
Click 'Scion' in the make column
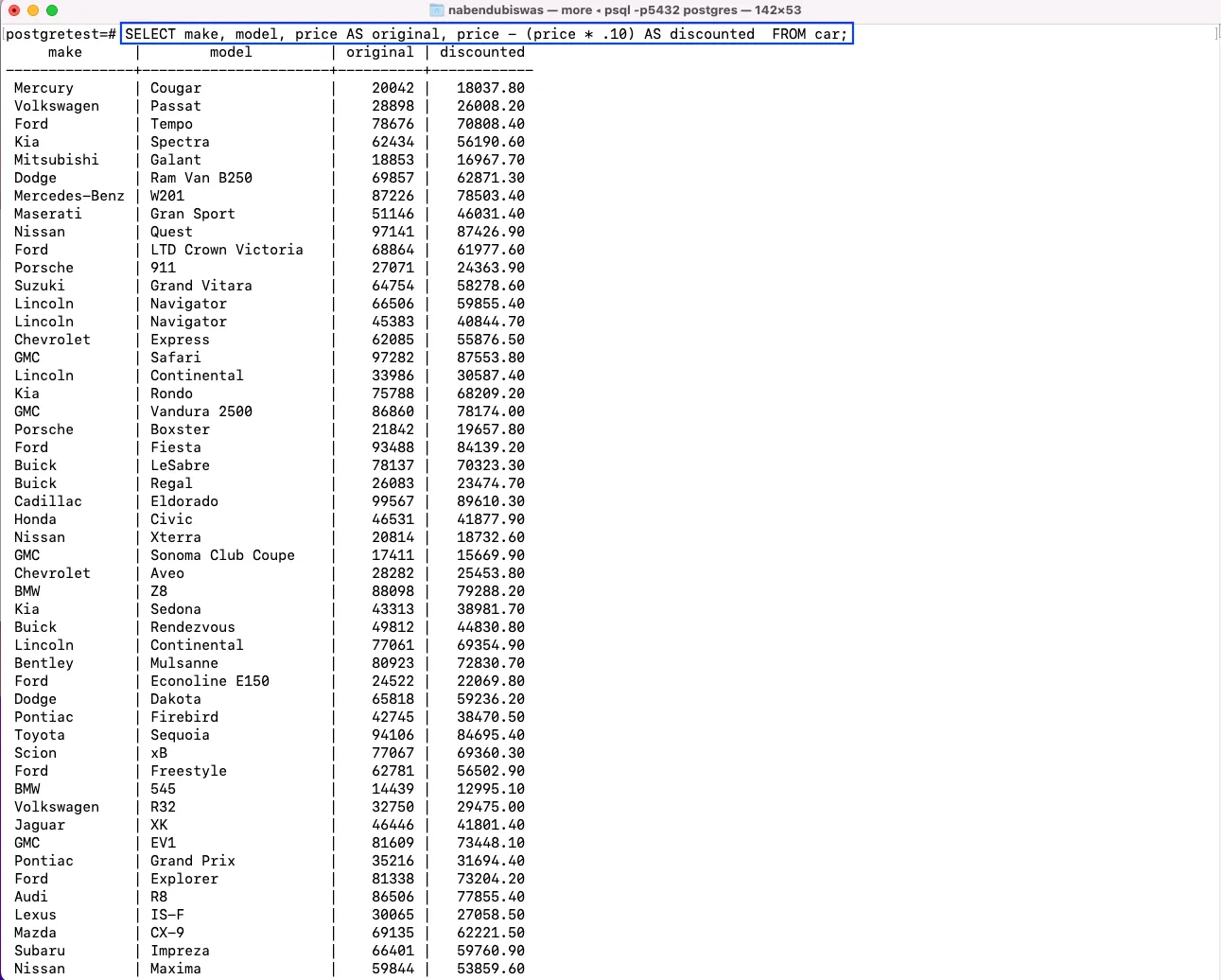tap(35, 753)
